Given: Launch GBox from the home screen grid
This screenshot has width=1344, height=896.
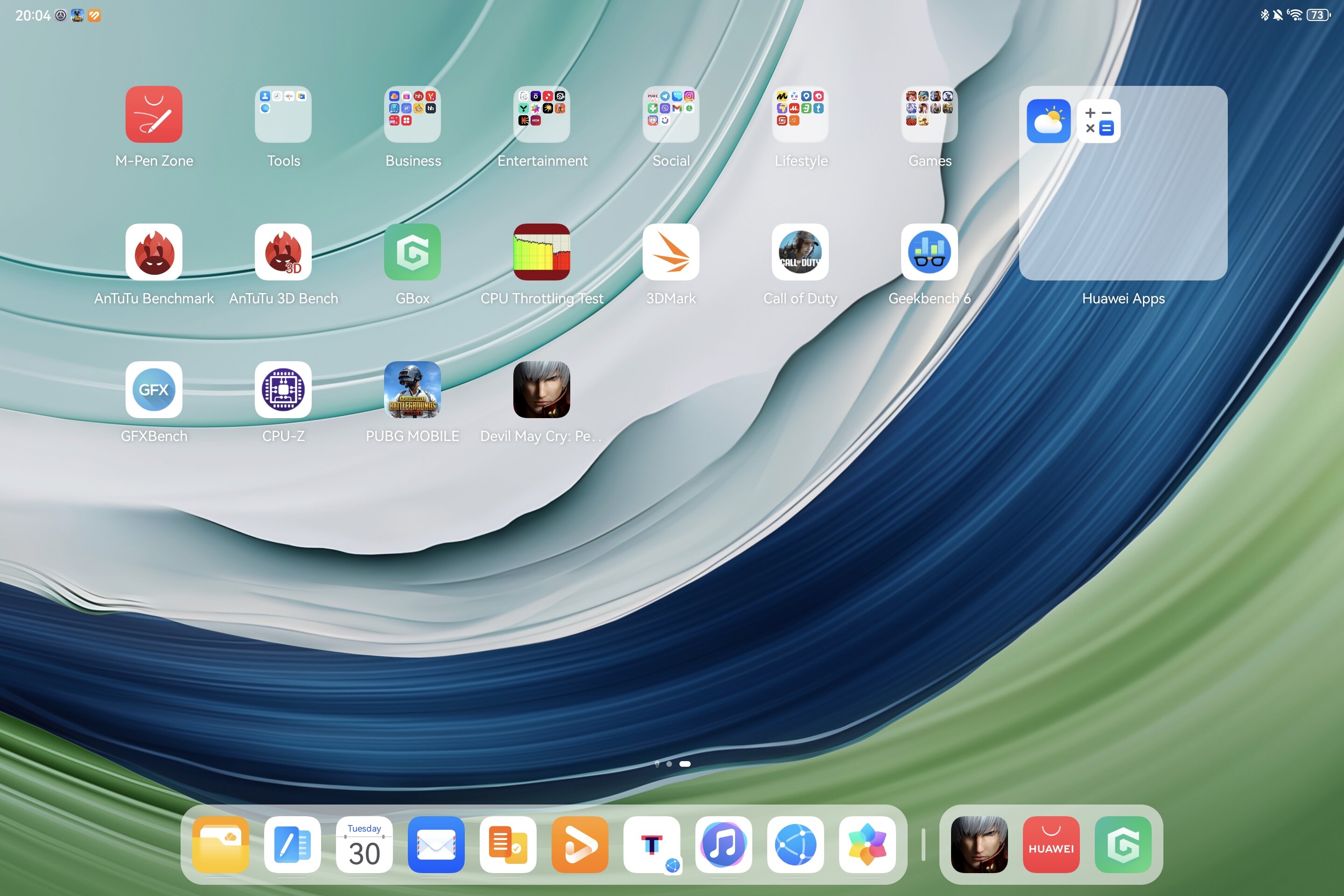Looking at the screenshot, I should coord(412,252).
